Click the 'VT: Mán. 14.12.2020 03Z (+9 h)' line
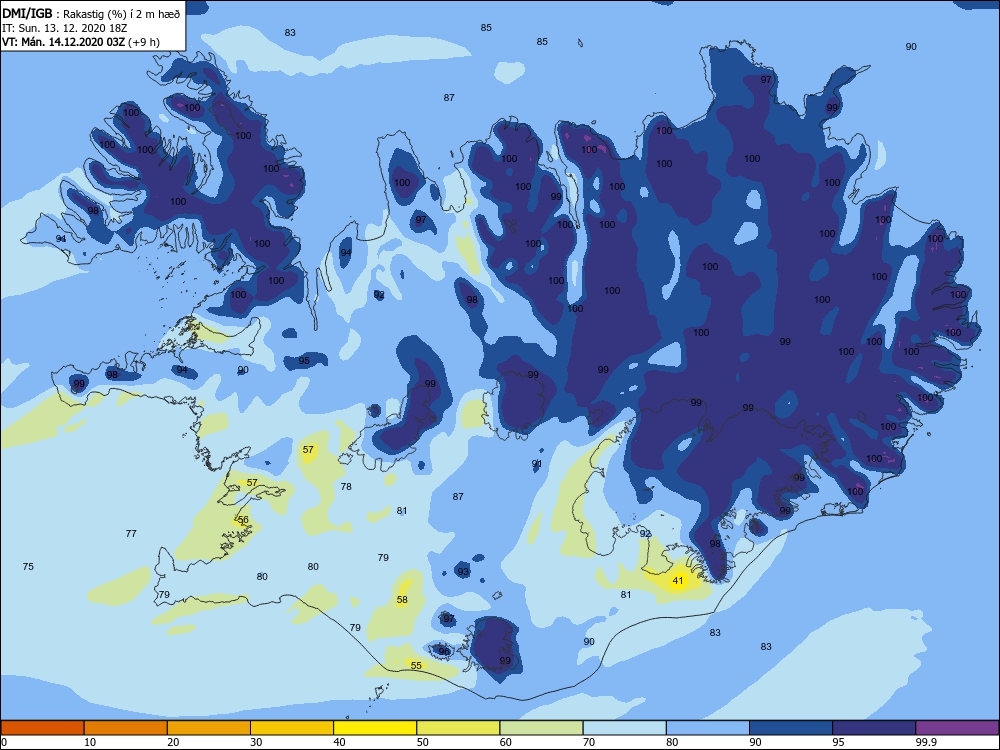The width and height of the screenshot is (1000, 750). pos(81,42)
